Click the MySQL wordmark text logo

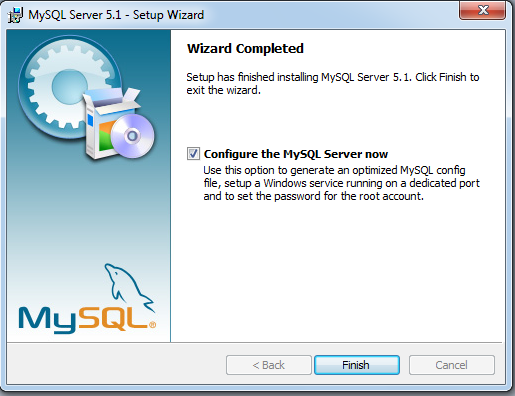pos(83,320)
